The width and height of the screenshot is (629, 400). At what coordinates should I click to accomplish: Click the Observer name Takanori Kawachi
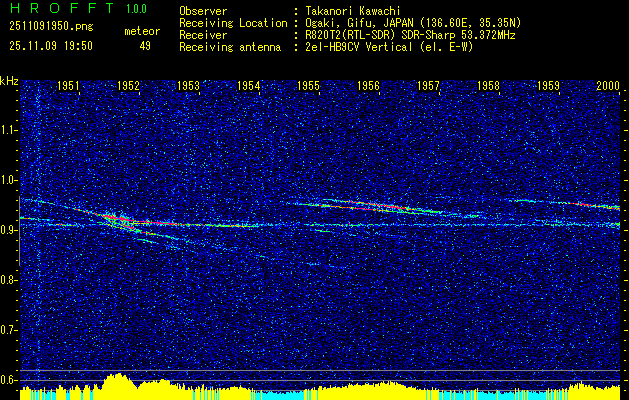point(351,11)
